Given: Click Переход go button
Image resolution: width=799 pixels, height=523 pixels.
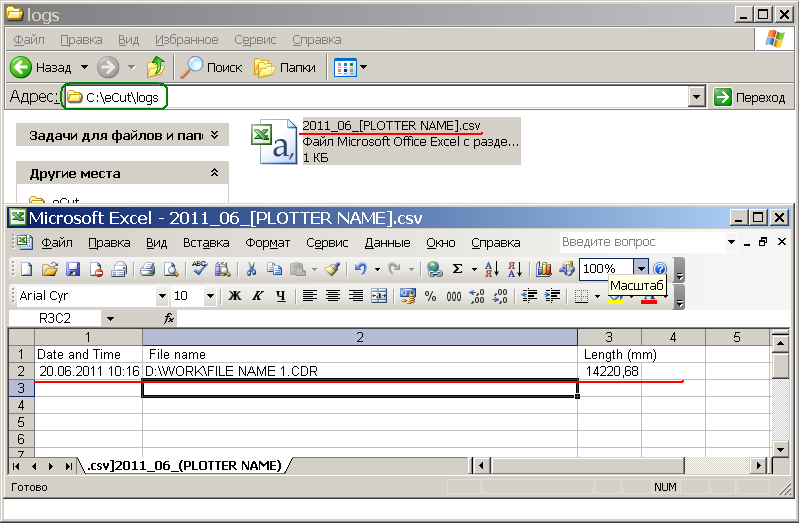Looking at the screenshot, I should pyautogui.click(x=749, y=97).
